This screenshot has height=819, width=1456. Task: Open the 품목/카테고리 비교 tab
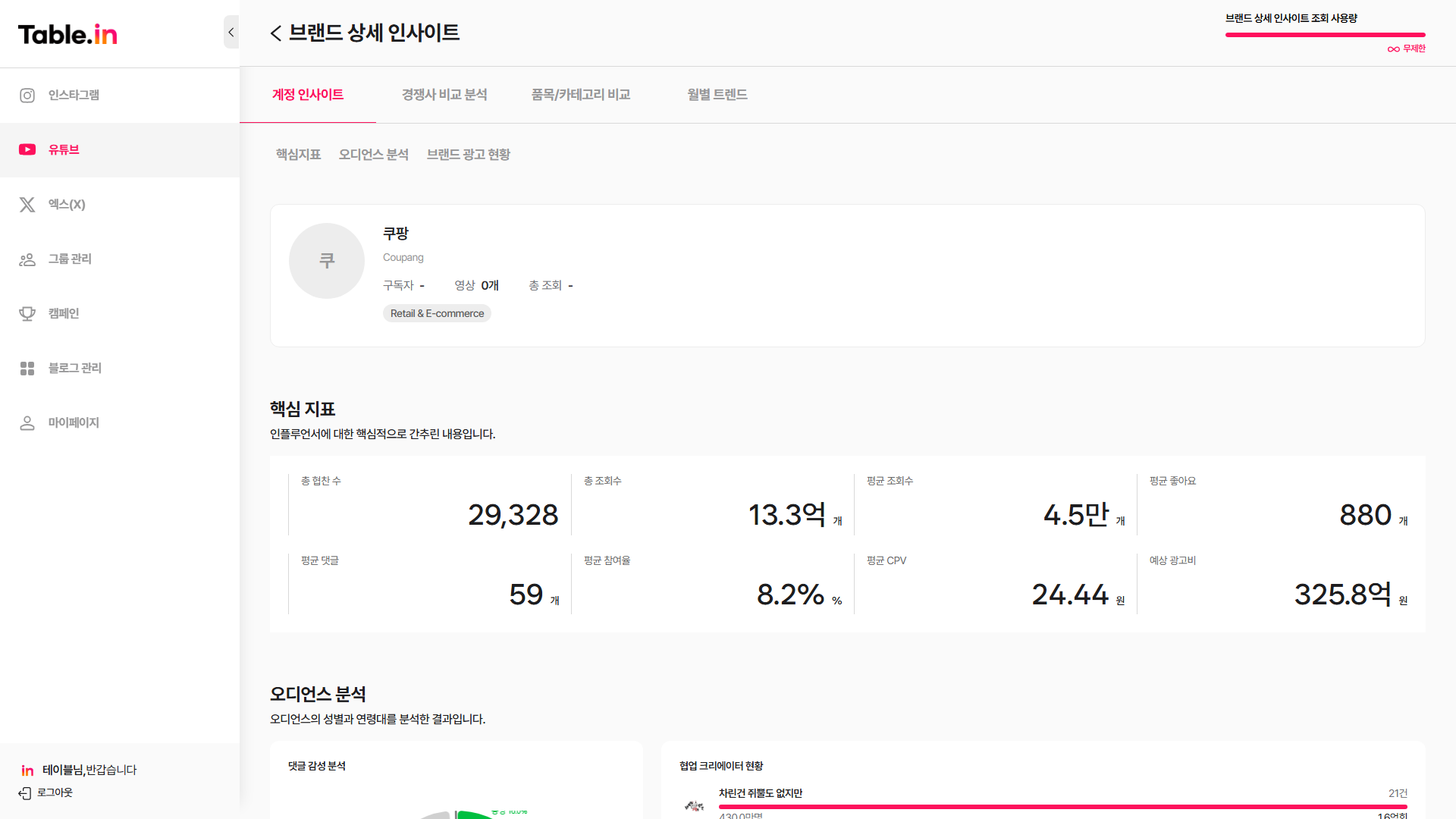(x=581, y=95)
